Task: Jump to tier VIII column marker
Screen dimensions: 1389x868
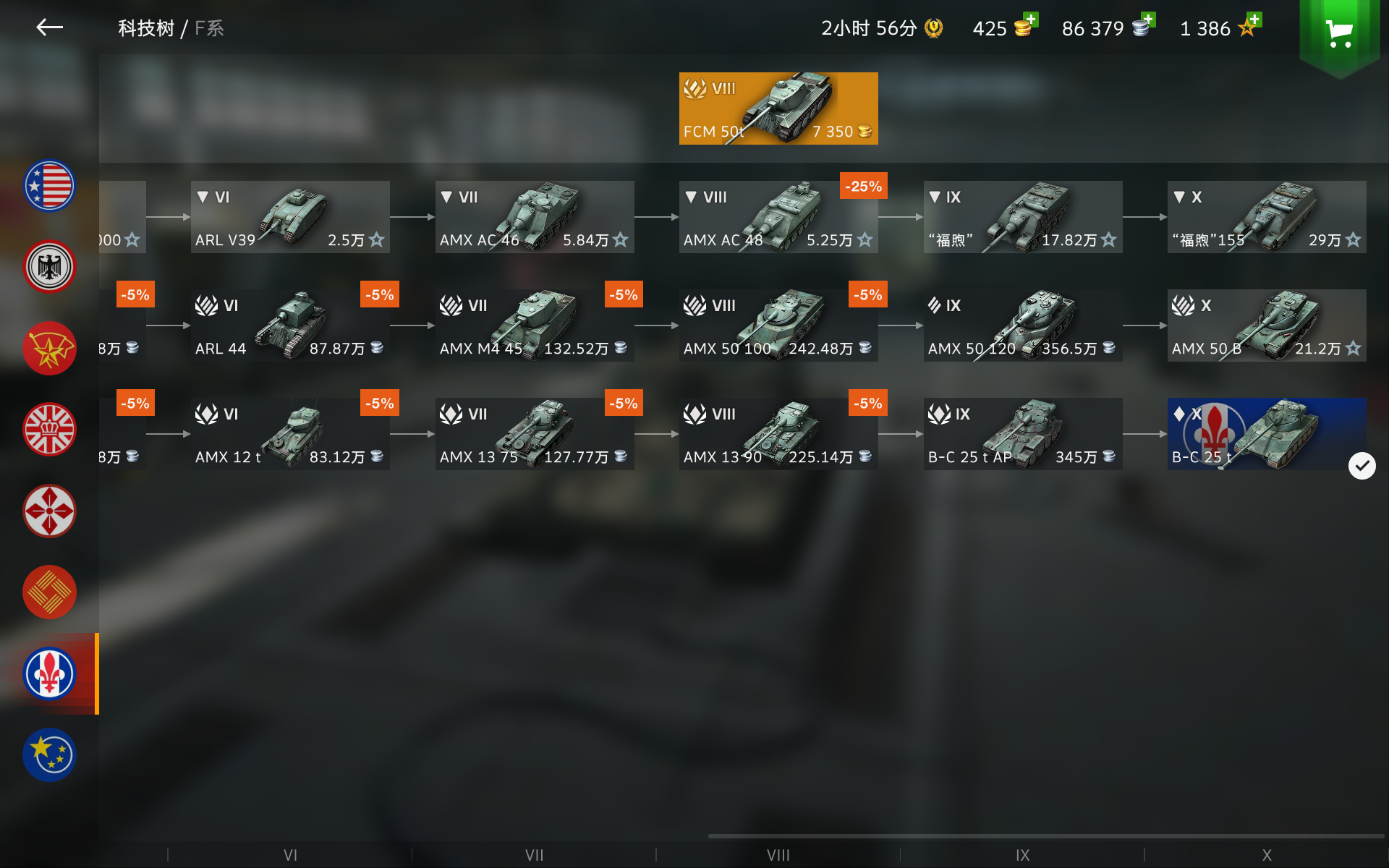Action: click(778, 855)
